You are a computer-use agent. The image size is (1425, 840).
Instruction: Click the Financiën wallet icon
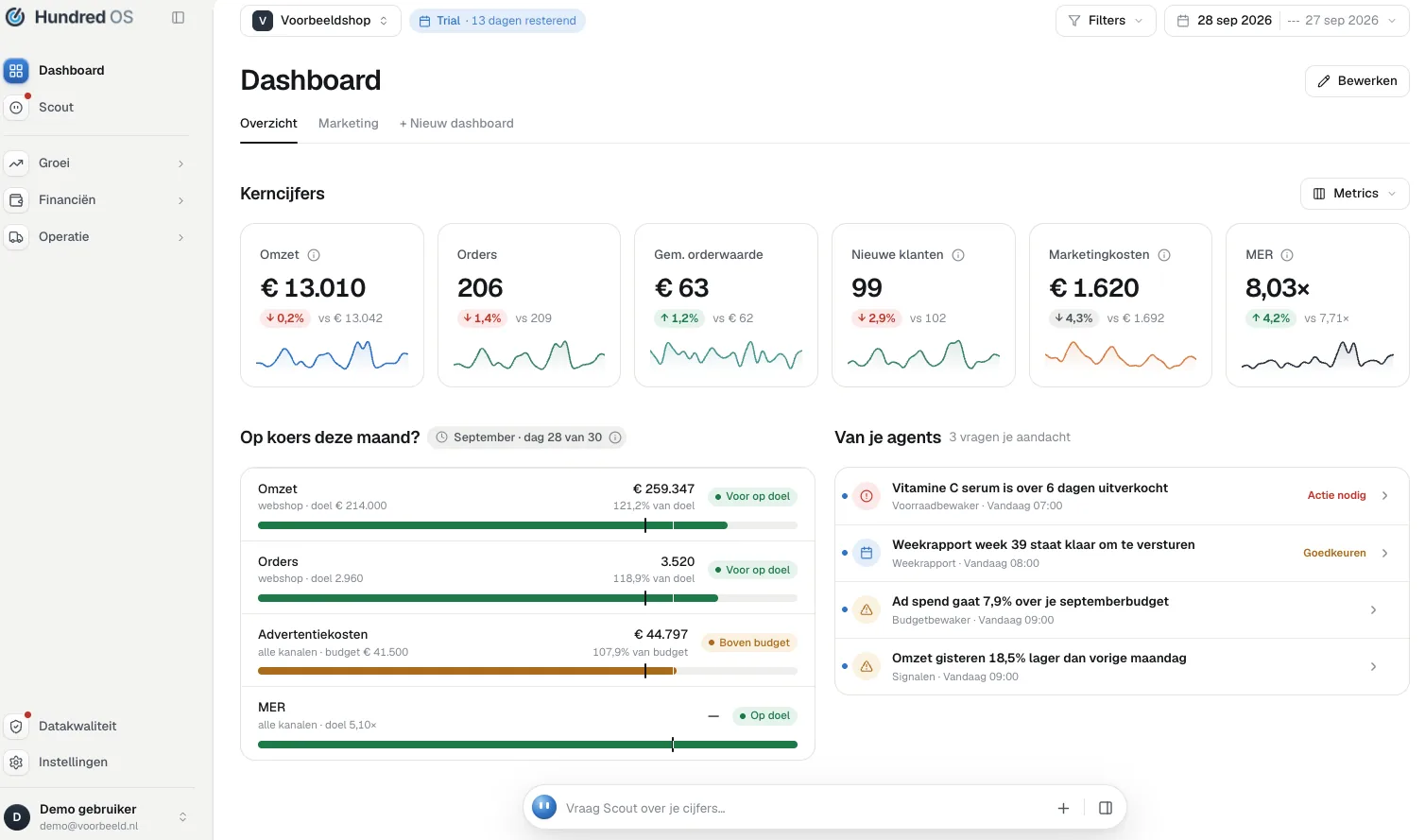(x=16, y=200)
